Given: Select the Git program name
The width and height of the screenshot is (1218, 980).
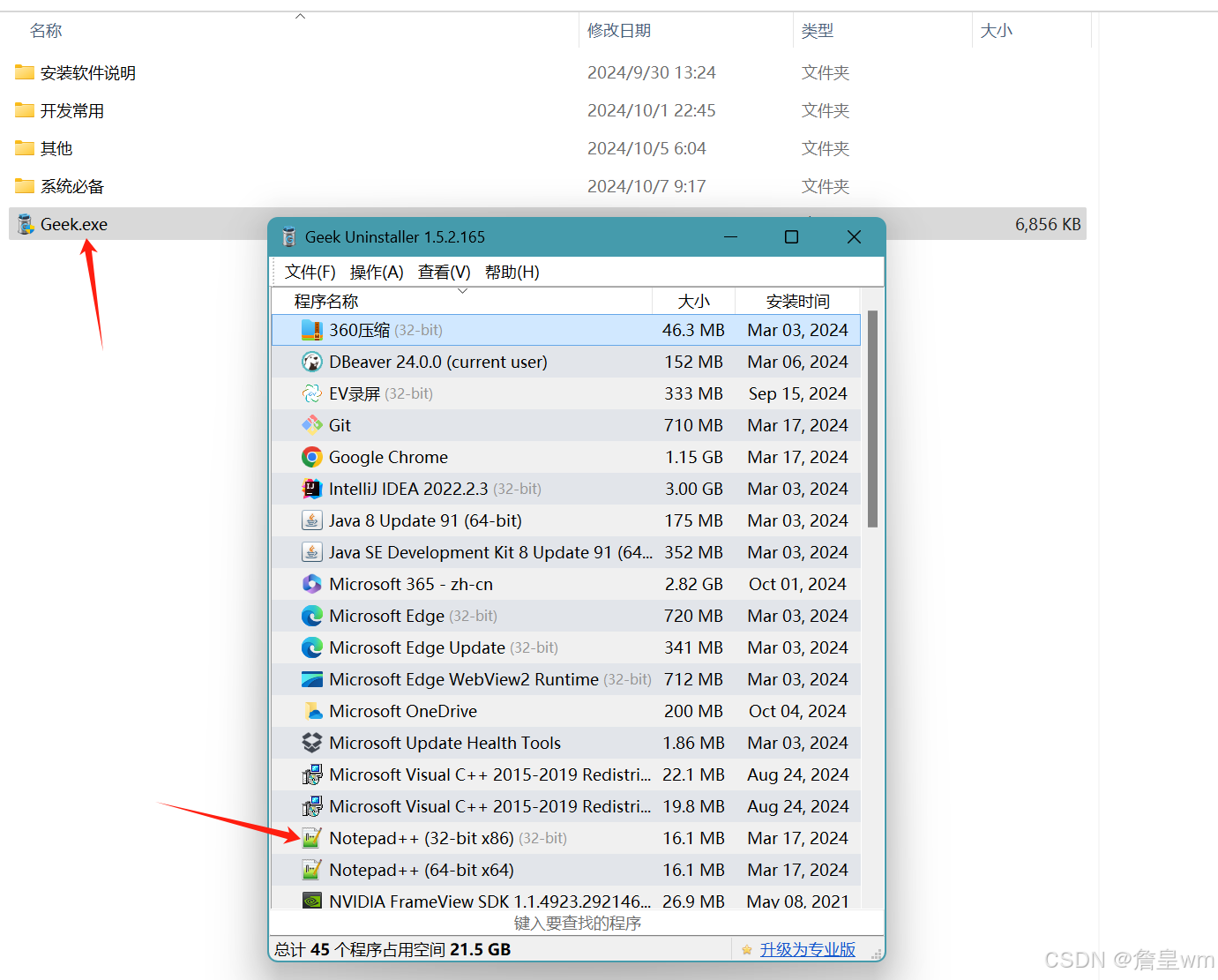Looking at the screenshot, I should 340,425.
